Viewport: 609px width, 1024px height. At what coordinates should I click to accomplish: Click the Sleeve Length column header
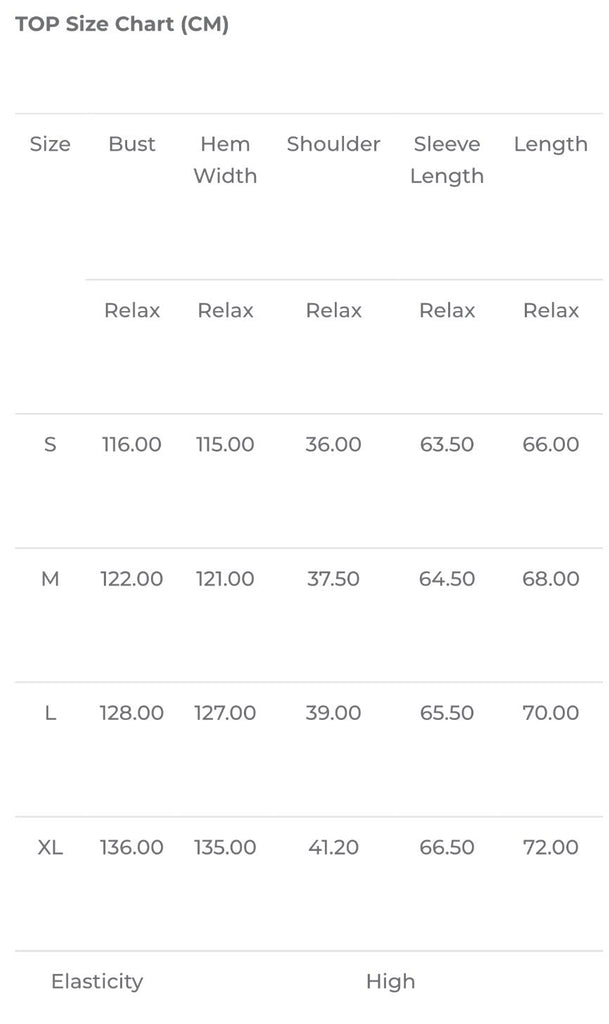pyautogui.click(x=447, y=160)
